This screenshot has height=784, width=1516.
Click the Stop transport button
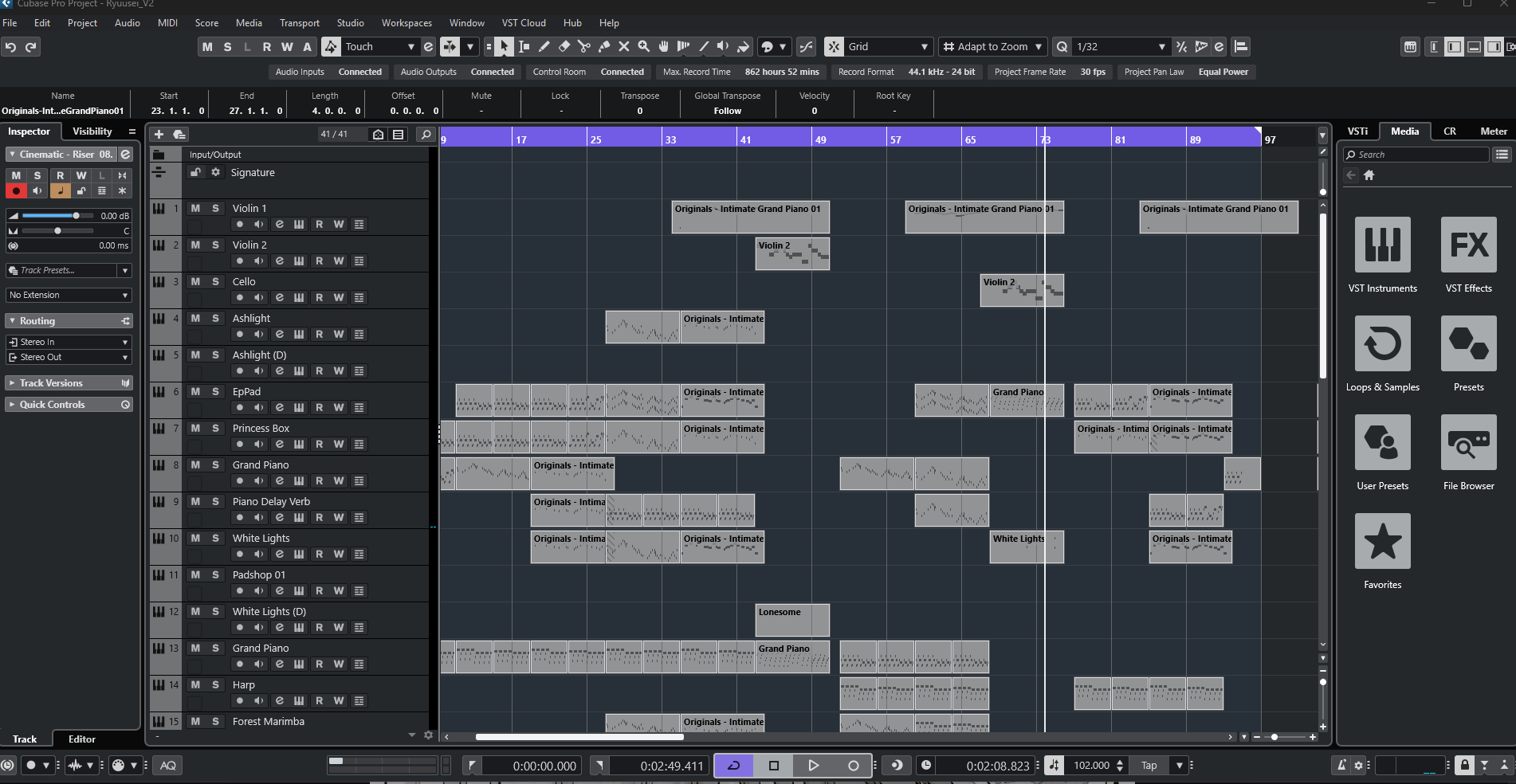pos(773,766)
